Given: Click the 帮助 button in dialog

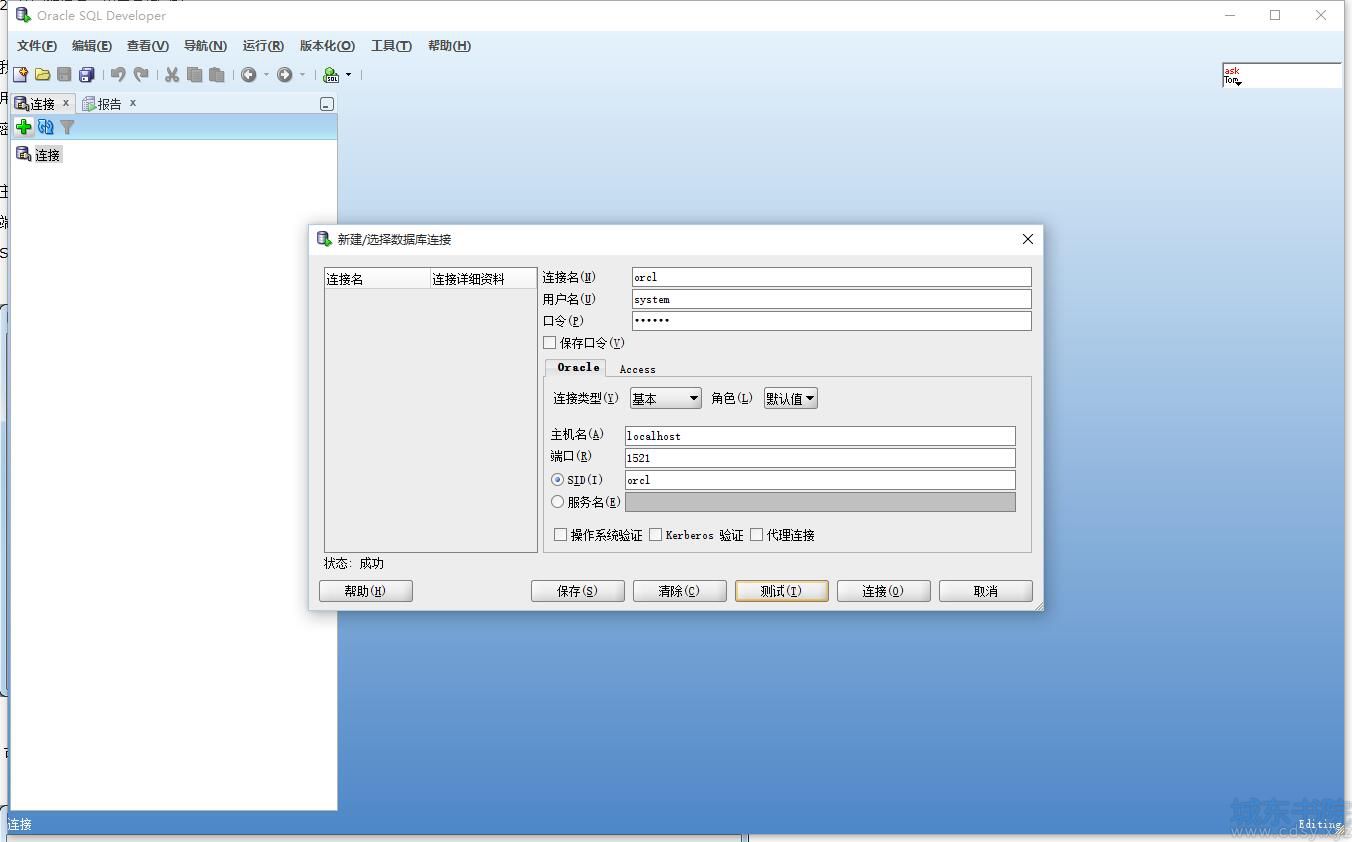Looking at the screenshot, I should pos(365,591).
